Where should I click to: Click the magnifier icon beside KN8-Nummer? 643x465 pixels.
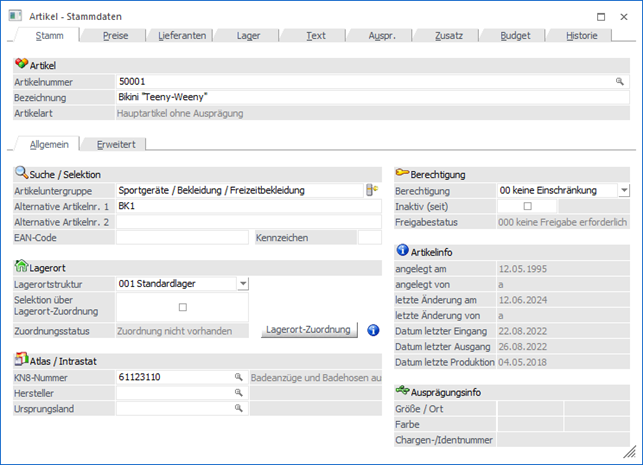239,377
